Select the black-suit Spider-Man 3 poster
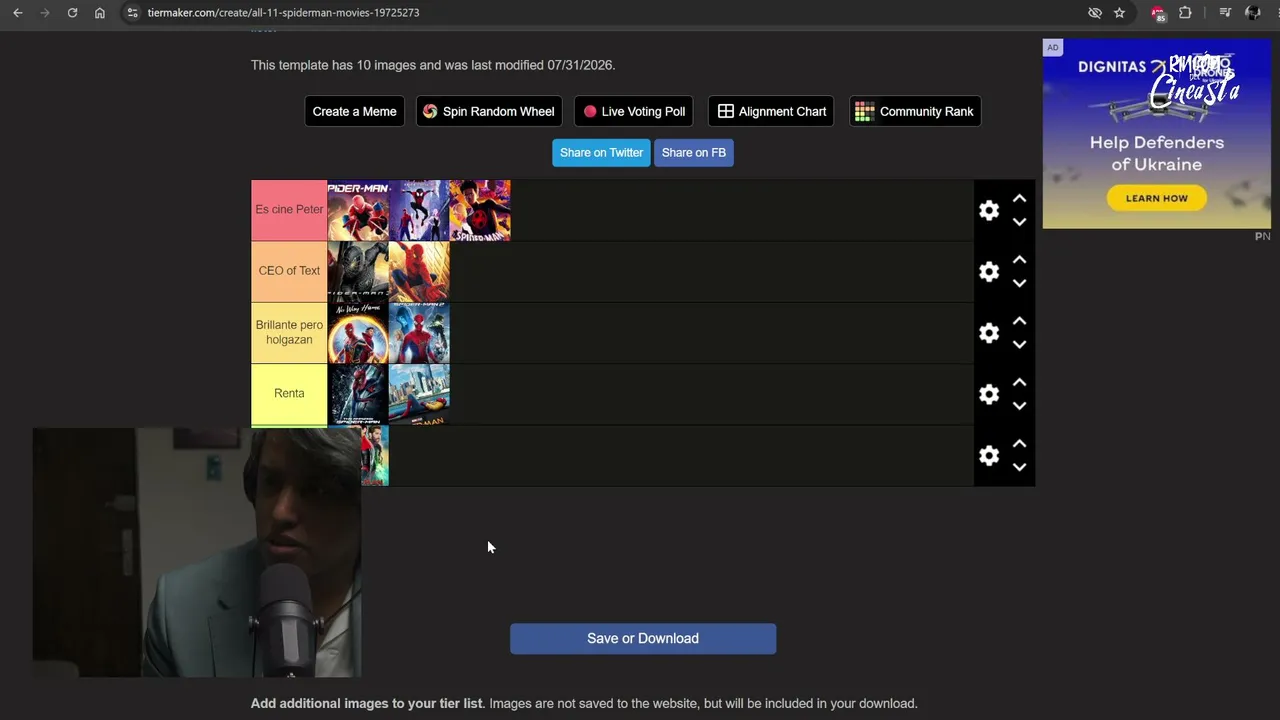Screen dimensions: 1280x720 (x=358, y=271)
